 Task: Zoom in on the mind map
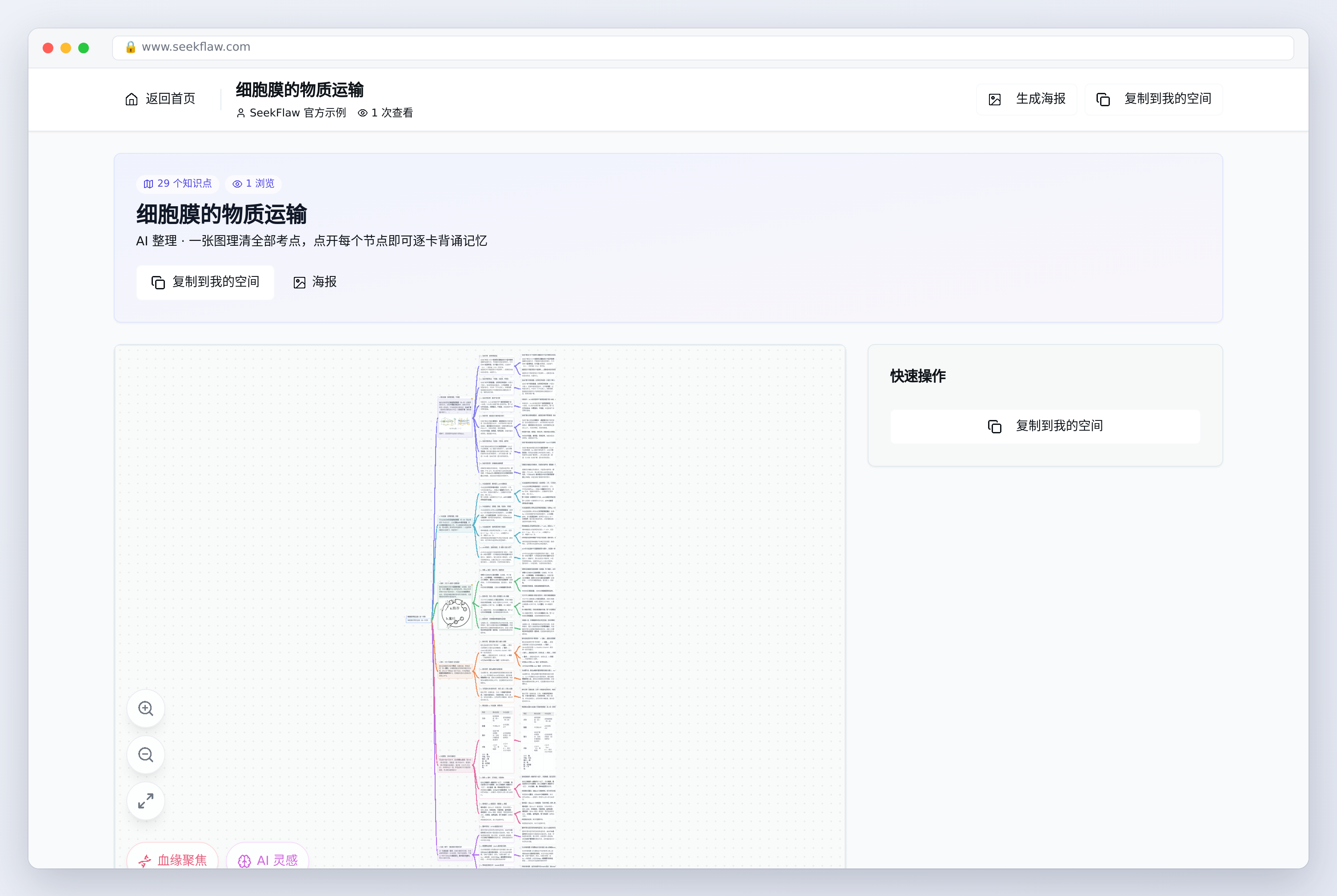point(146,708)
